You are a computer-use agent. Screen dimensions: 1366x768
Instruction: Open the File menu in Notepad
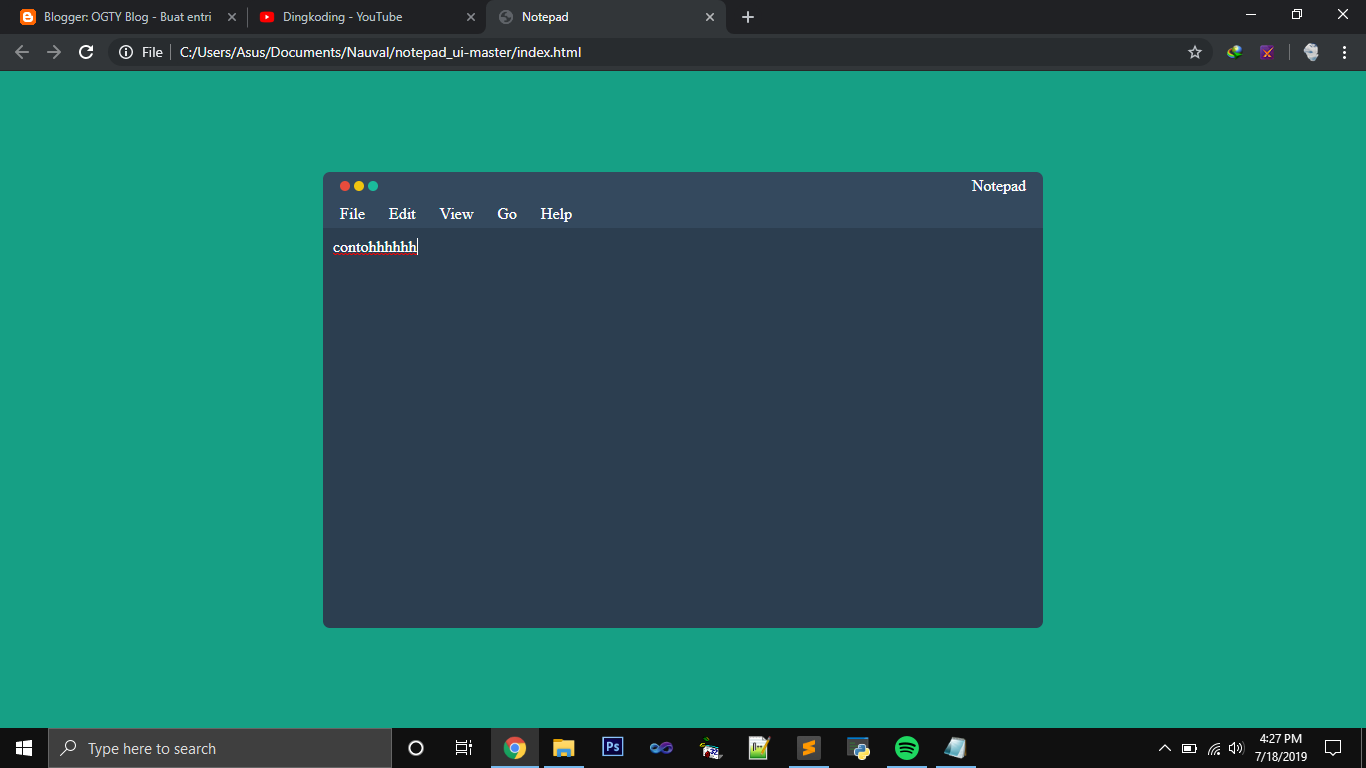[351, 214]
